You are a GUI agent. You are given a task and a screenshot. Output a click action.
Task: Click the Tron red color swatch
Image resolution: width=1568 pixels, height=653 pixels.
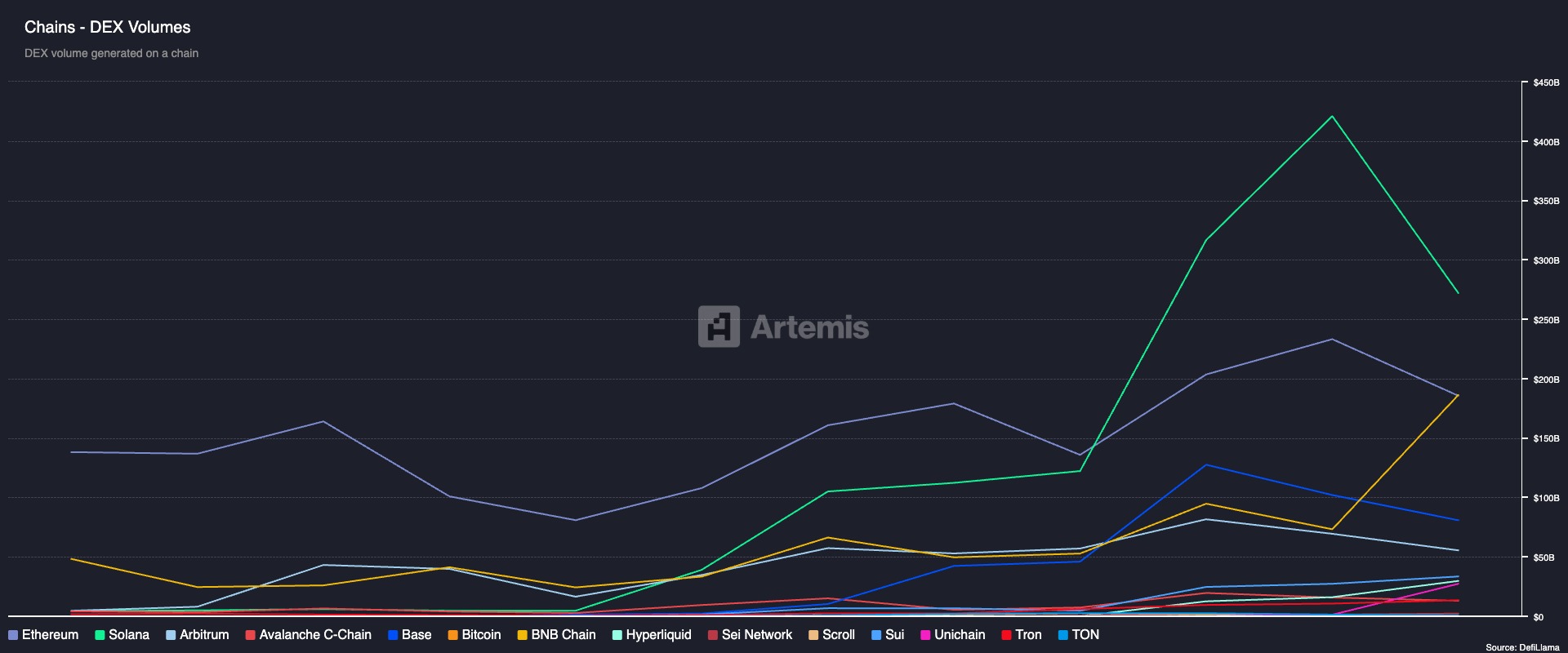[1006, 635]
